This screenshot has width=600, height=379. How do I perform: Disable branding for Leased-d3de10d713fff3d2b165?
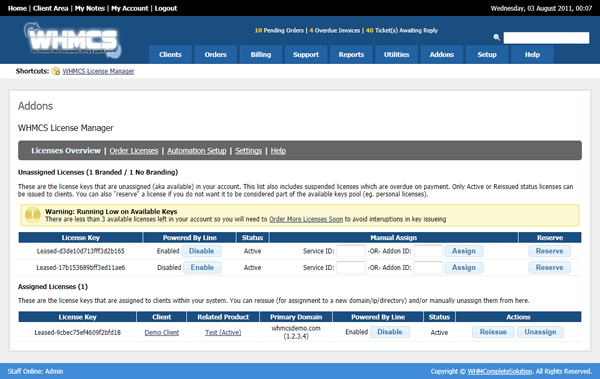(x=201, y=251)
